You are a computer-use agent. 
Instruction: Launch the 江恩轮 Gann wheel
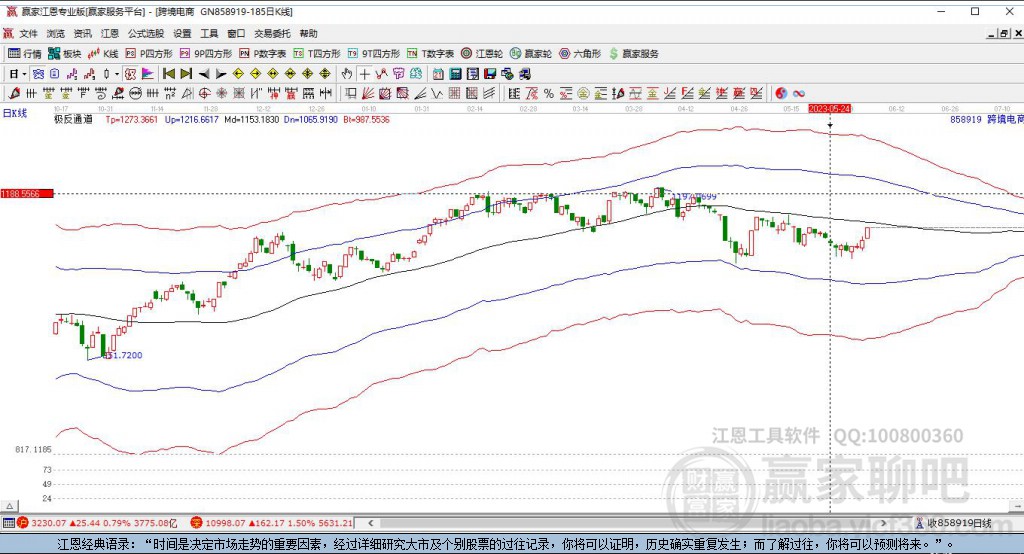(x=482, y=54)
